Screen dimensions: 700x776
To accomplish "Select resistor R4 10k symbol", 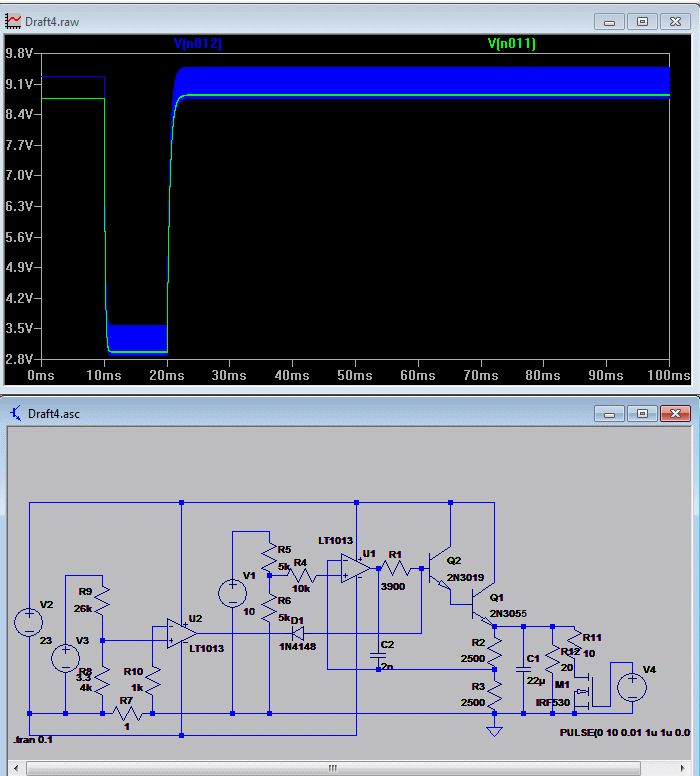I will click(x=302, y=576).
